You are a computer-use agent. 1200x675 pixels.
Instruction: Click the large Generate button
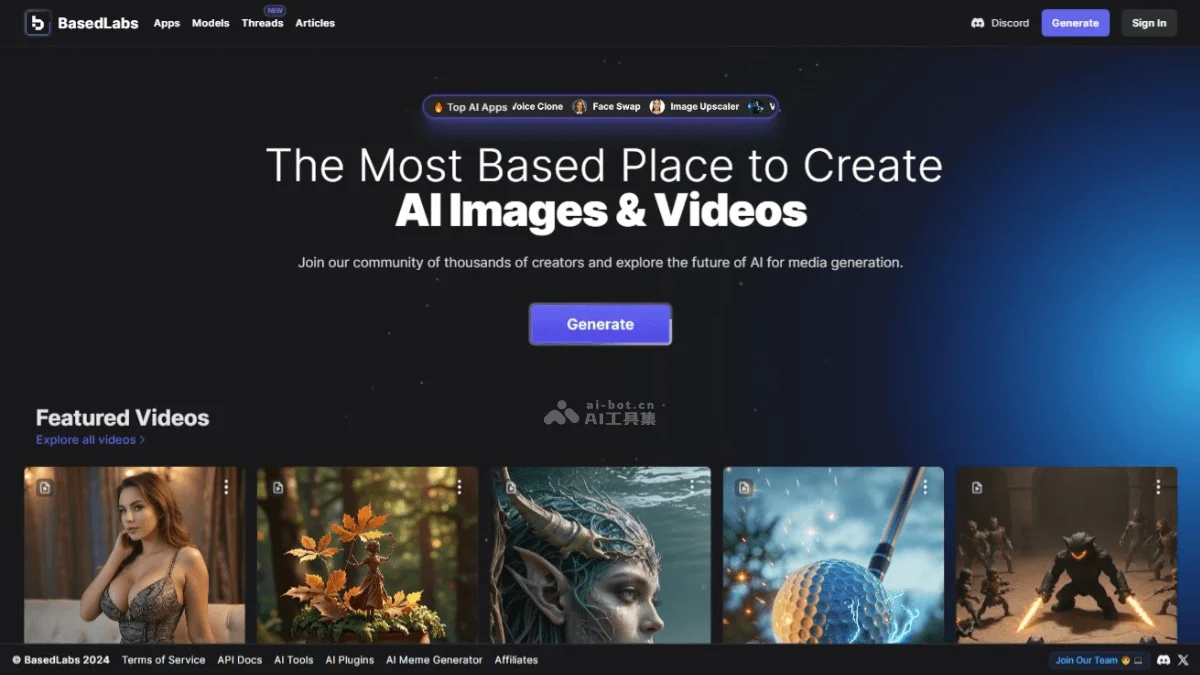(x=600, y=324)
